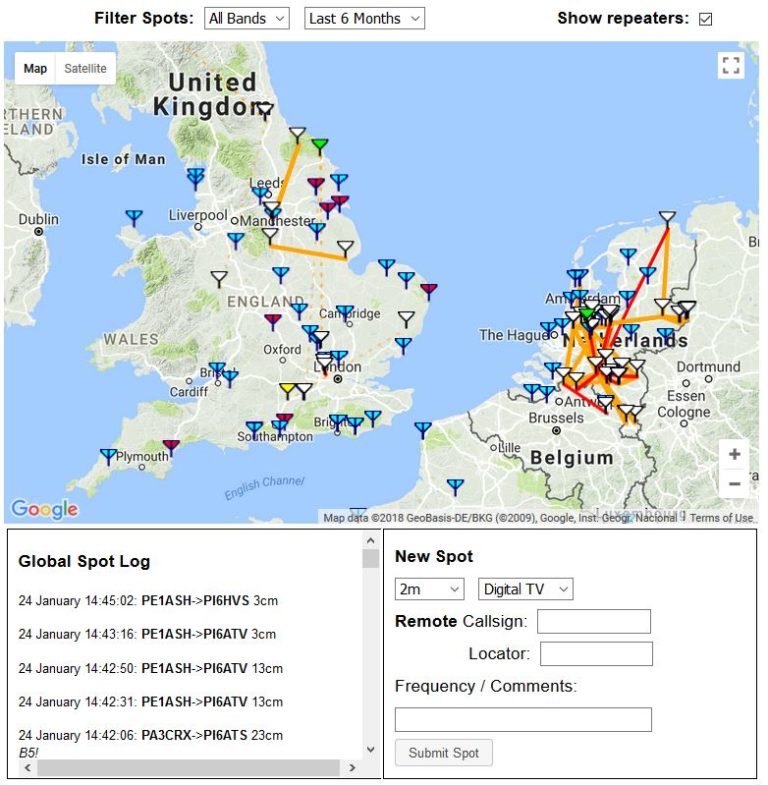
Task: Open the Terms of Use link
Action: click(722, 518)
